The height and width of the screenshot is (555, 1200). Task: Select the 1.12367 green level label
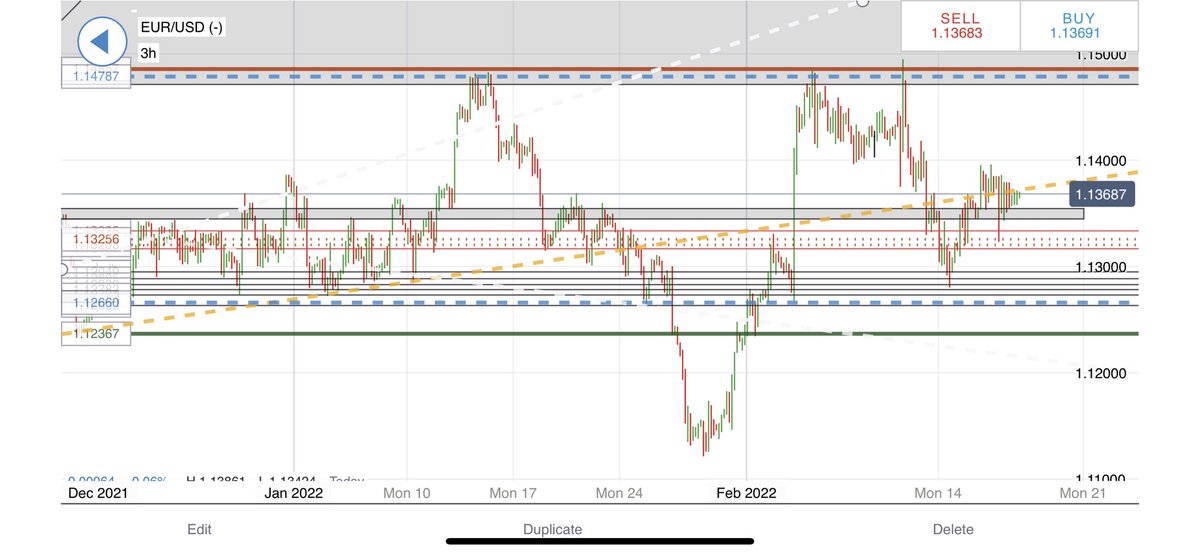(96, 334)
